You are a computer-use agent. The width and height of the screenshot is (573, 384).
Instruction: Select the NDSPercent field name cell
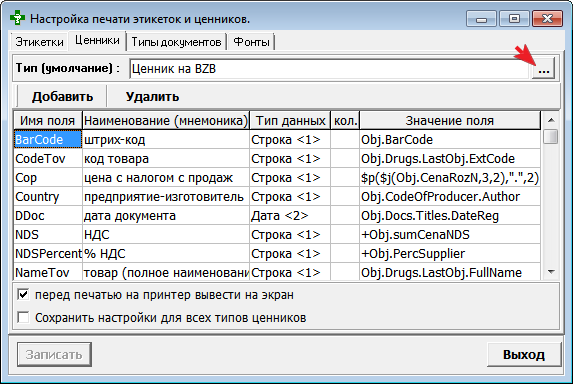(48, 254)
